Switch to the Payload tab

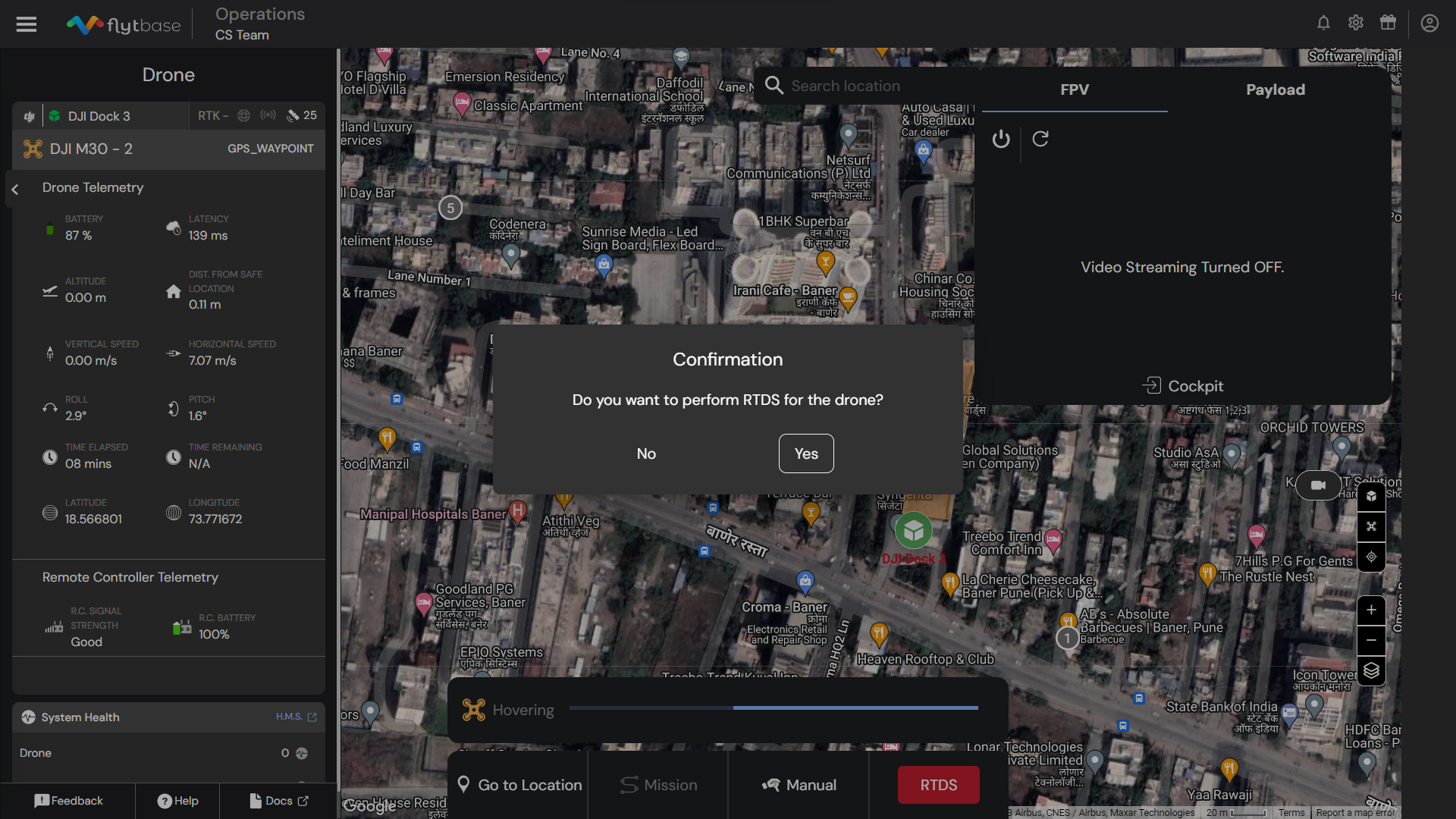1276,89
